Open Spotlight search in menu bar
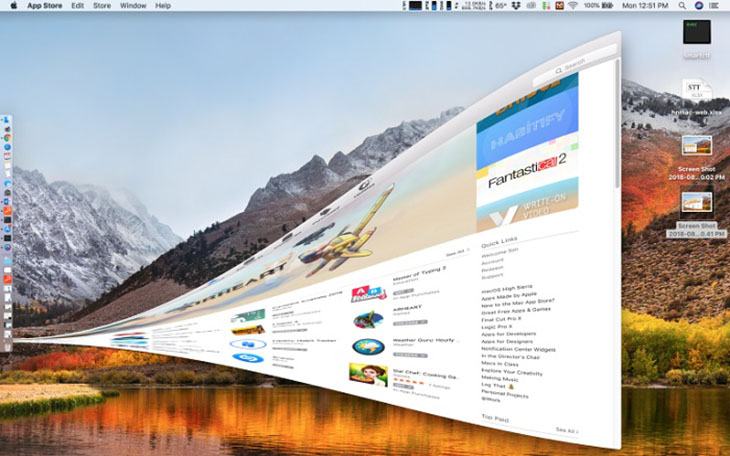This screenshot has width=730, height=456. 682,6
